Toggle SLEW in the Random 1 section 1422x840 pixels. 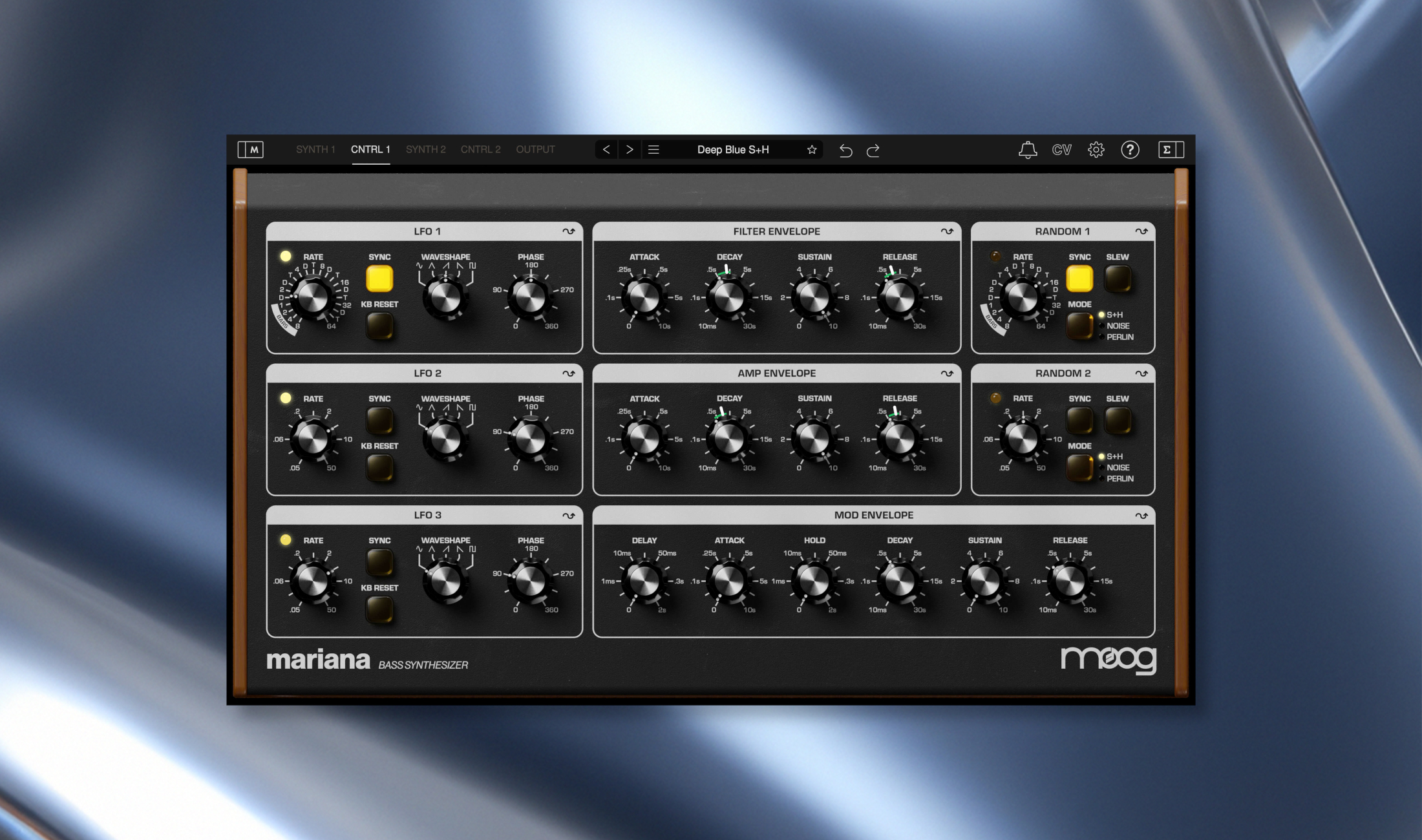pyautogui.click(x=1118, y=278)
